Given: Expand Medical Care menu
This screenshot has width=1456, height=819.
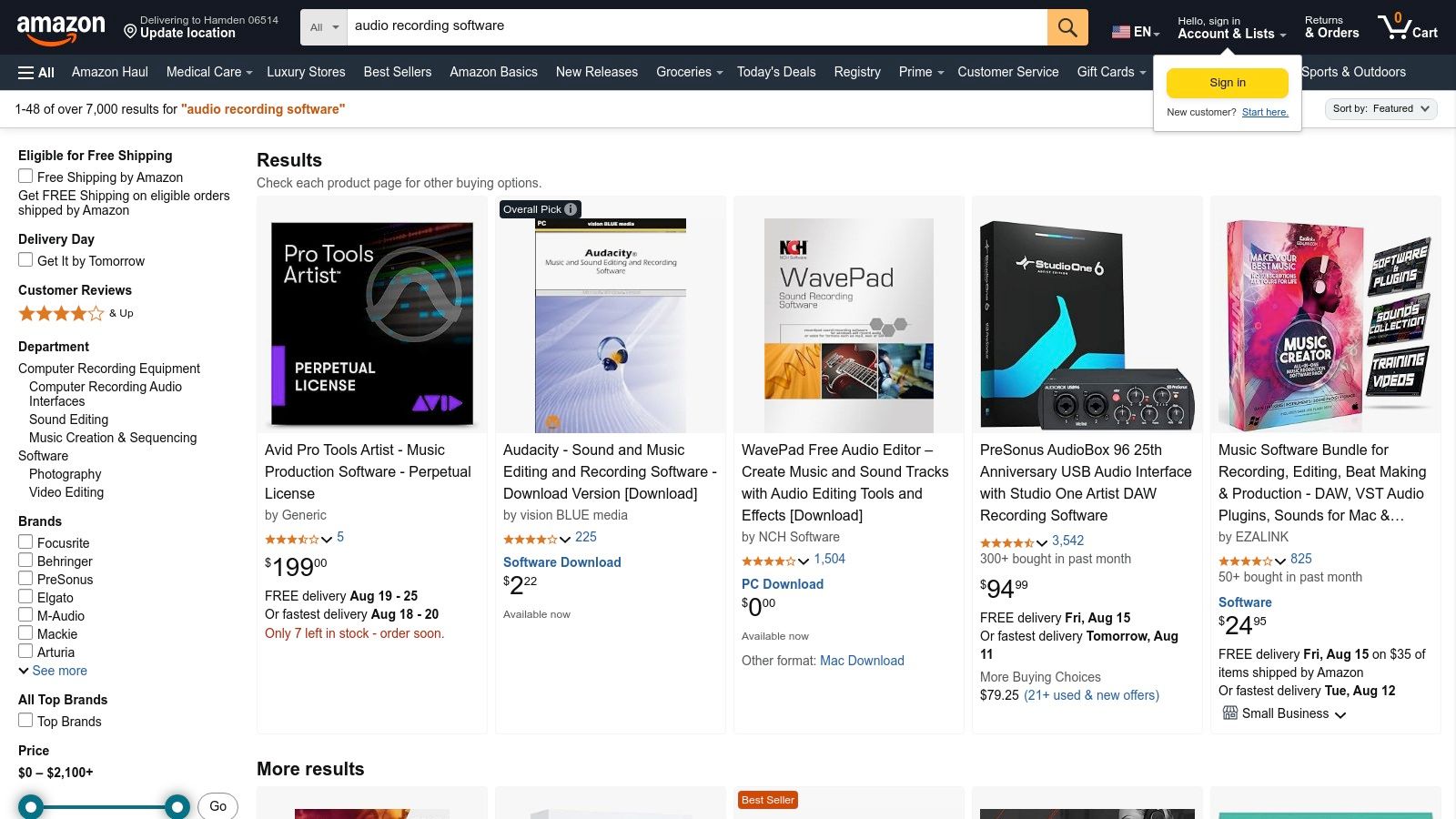Looking at the screenshot, I should click(209, 72).
